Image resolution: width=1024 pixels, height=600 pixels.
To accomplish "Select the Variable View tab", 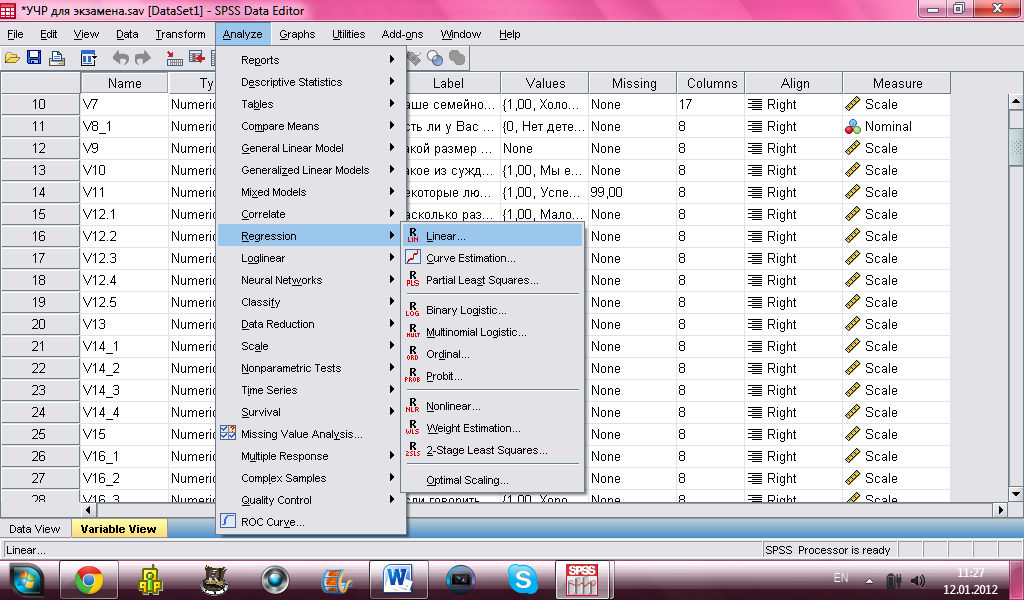I will [x=118, y=529].
